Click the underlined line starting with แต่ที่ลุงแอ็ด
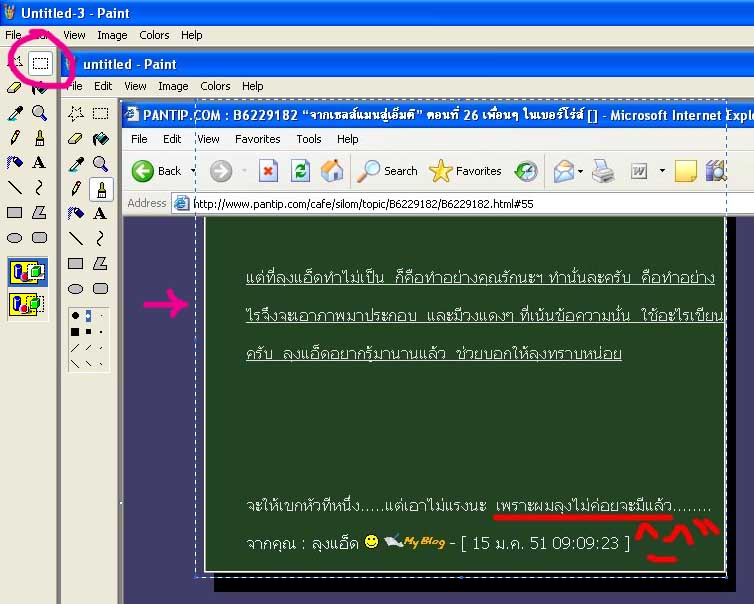The image size is (754, 604). (x=480, y=277)
